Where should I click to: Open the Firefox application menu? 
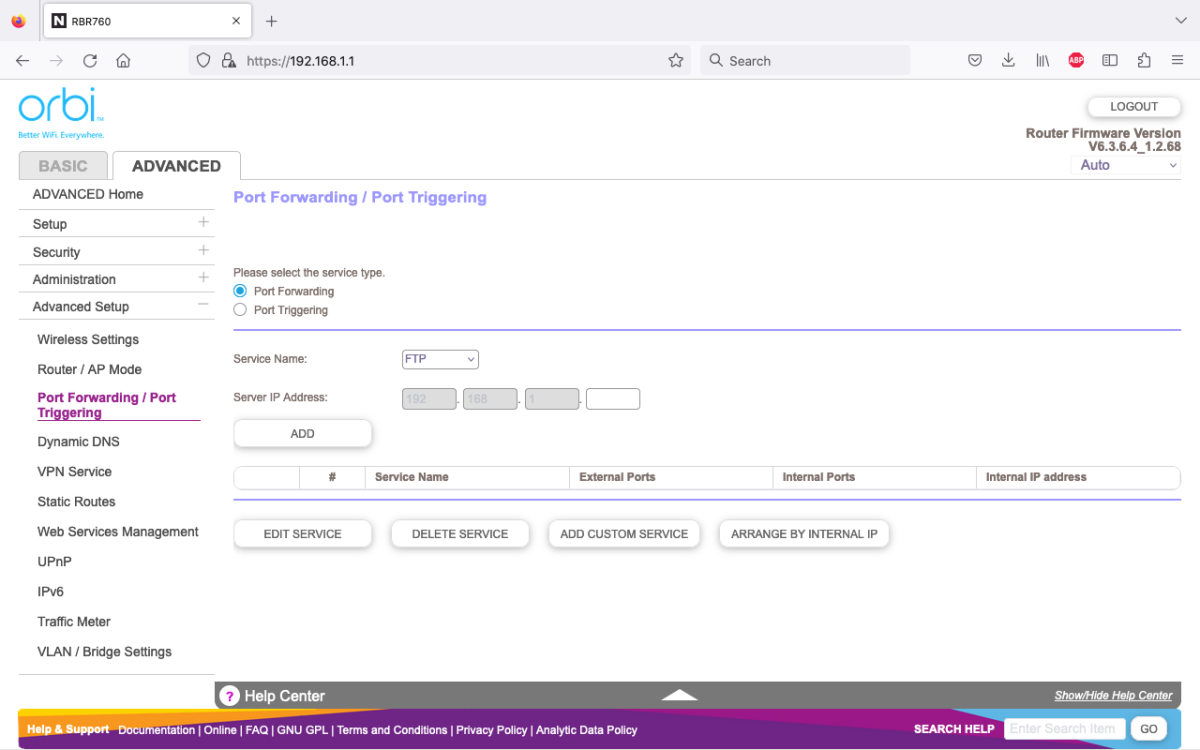point(1178,60)
